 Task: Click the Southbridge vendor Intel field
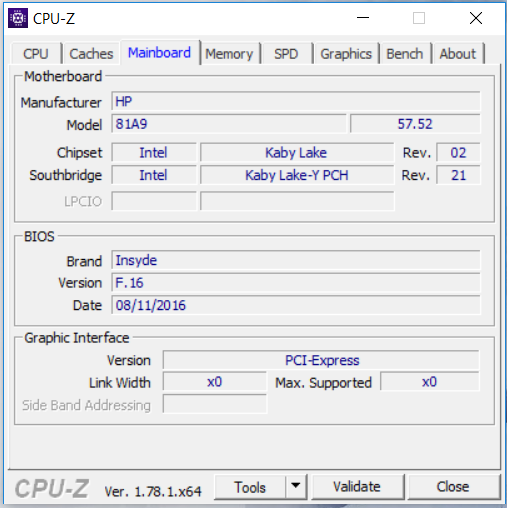pyautogui.click(x=154, y=175)
